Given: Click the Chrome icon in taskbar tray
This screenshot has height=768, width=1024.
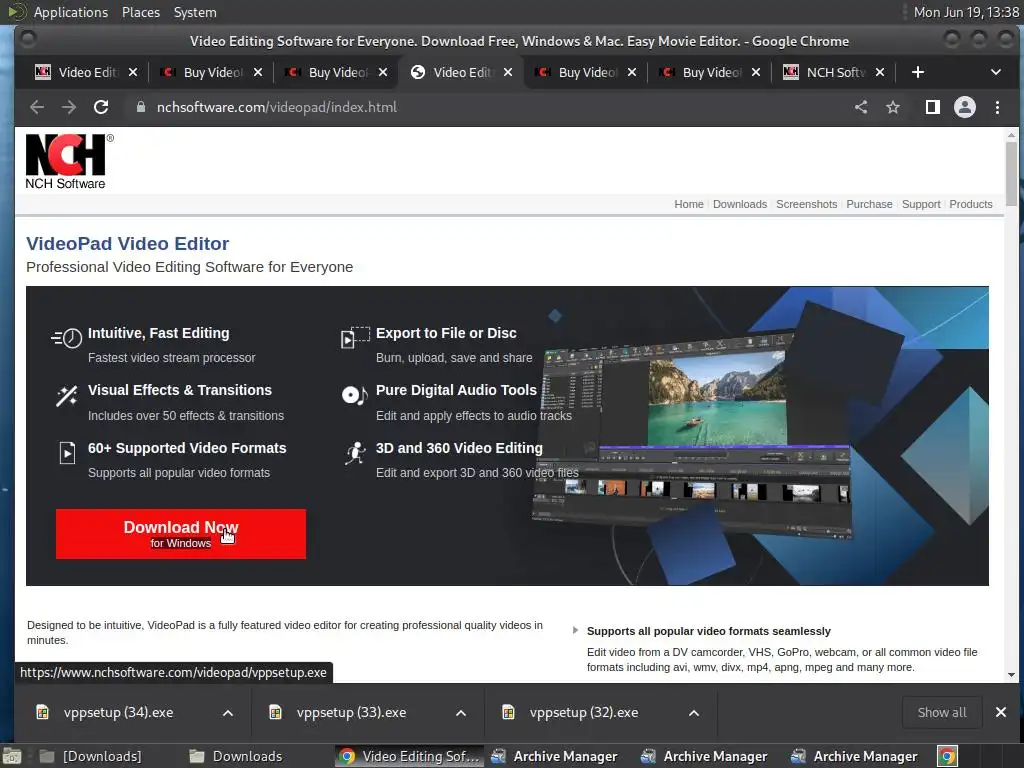Looking at the screenshot, I should click(x=948, y=756).
